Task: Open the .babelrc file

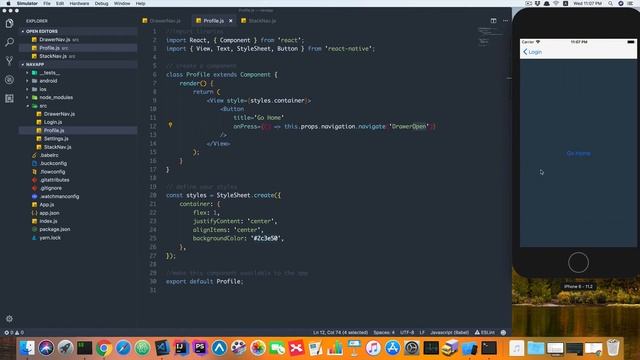Action: pyautogui.click(x=49, y=155)
